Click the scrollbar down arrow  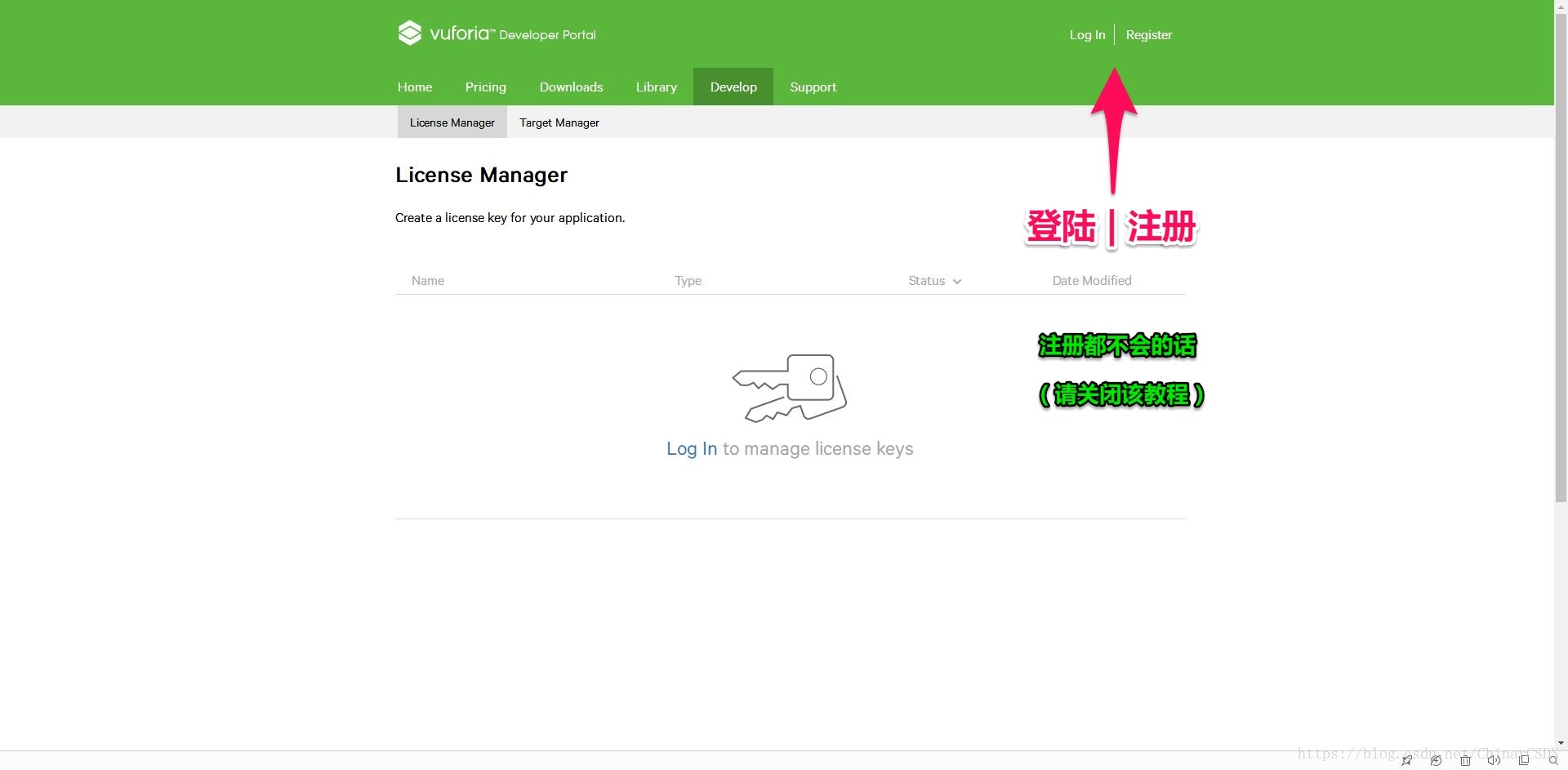click(1561, 743)
